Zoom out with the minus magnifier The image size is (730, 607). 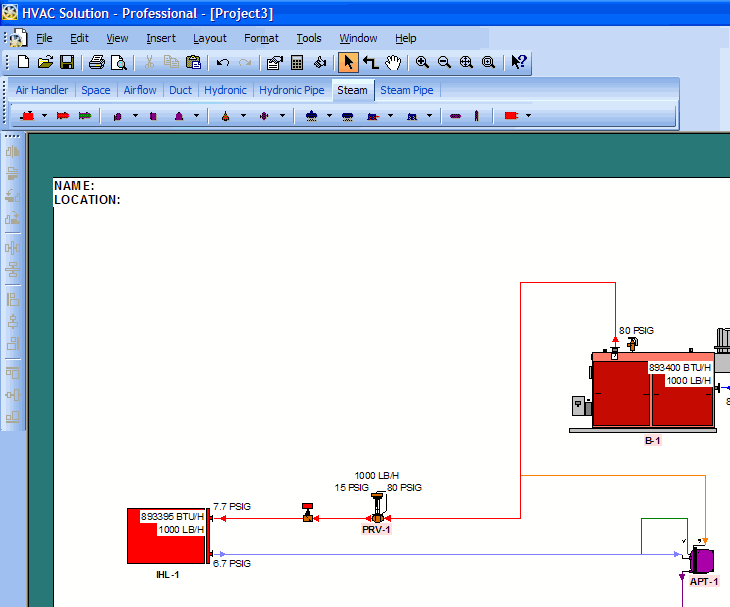[x=444, y=62]
